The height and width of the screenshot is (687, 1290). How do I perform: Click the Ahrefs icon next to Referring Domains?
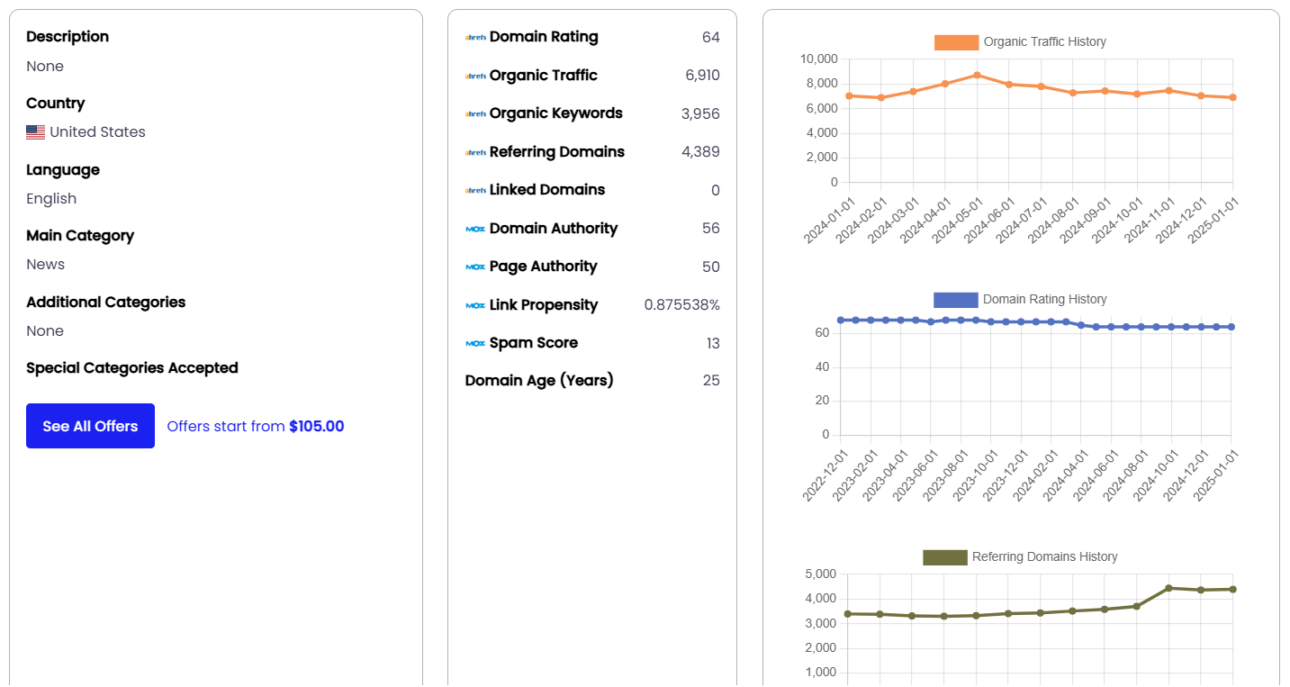coord(475,152)
